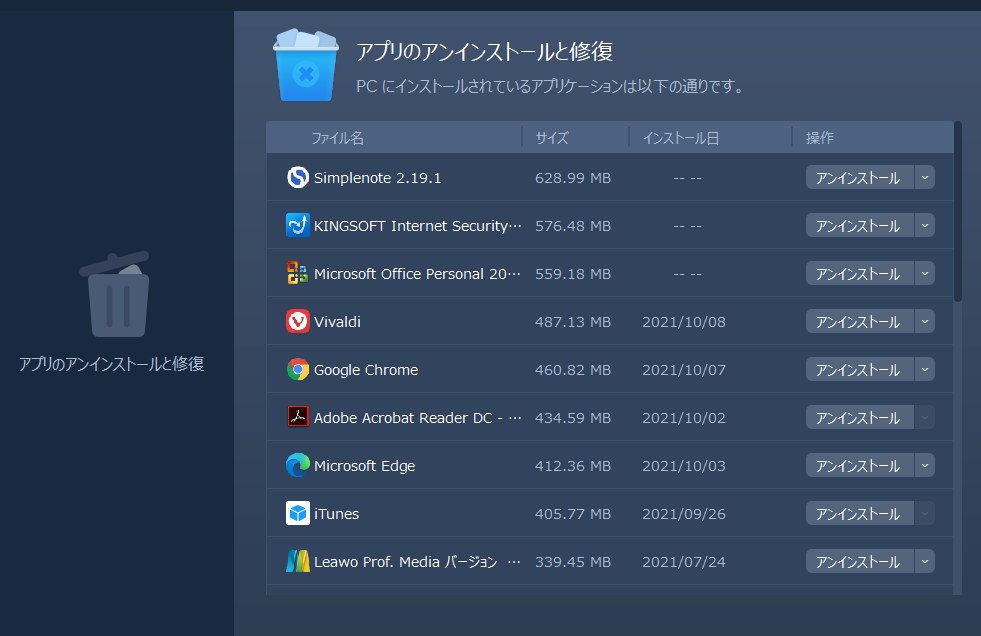Expand uninstall options for Microsoft Edge

pyautogui.click(x=925, y=465)
